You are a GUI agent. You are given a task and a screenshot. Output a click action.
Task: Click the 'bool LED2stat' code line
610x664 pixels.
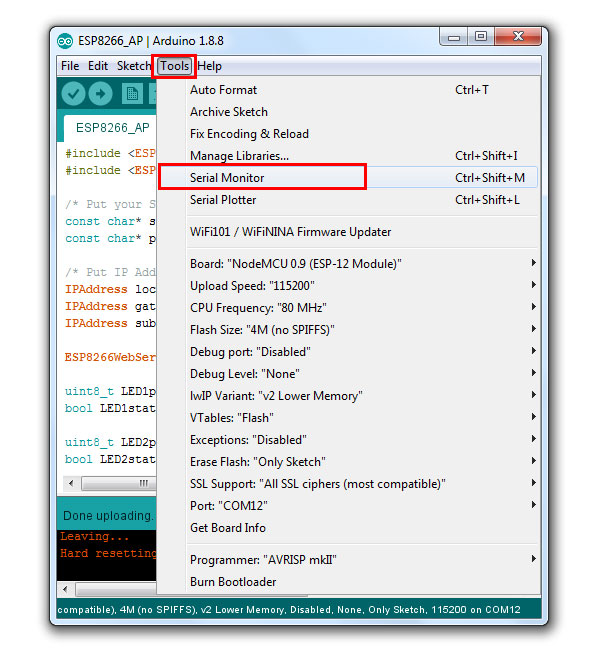point(110,459)
